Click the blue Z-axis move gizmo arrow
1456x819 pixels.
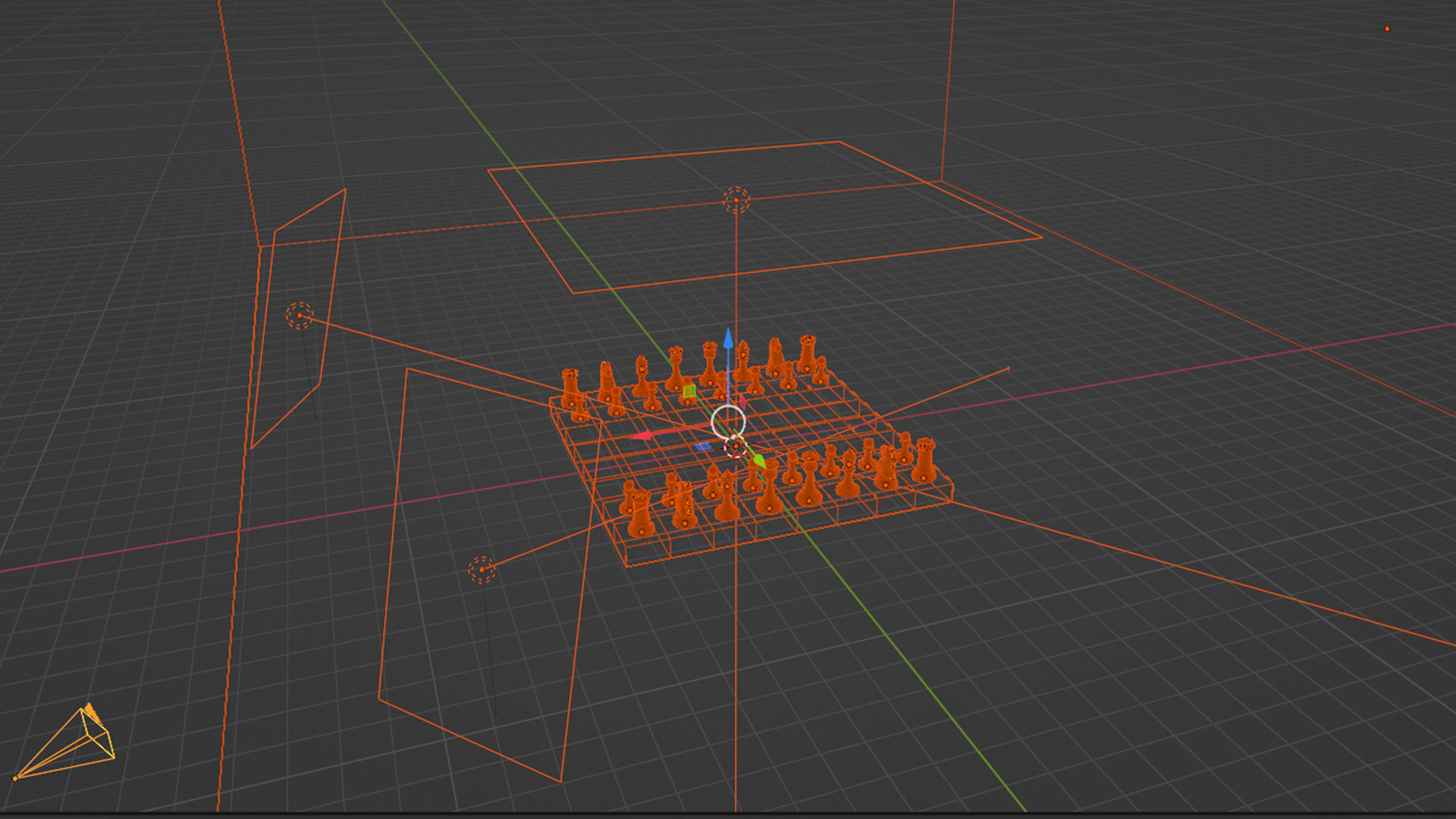point(728,338)
